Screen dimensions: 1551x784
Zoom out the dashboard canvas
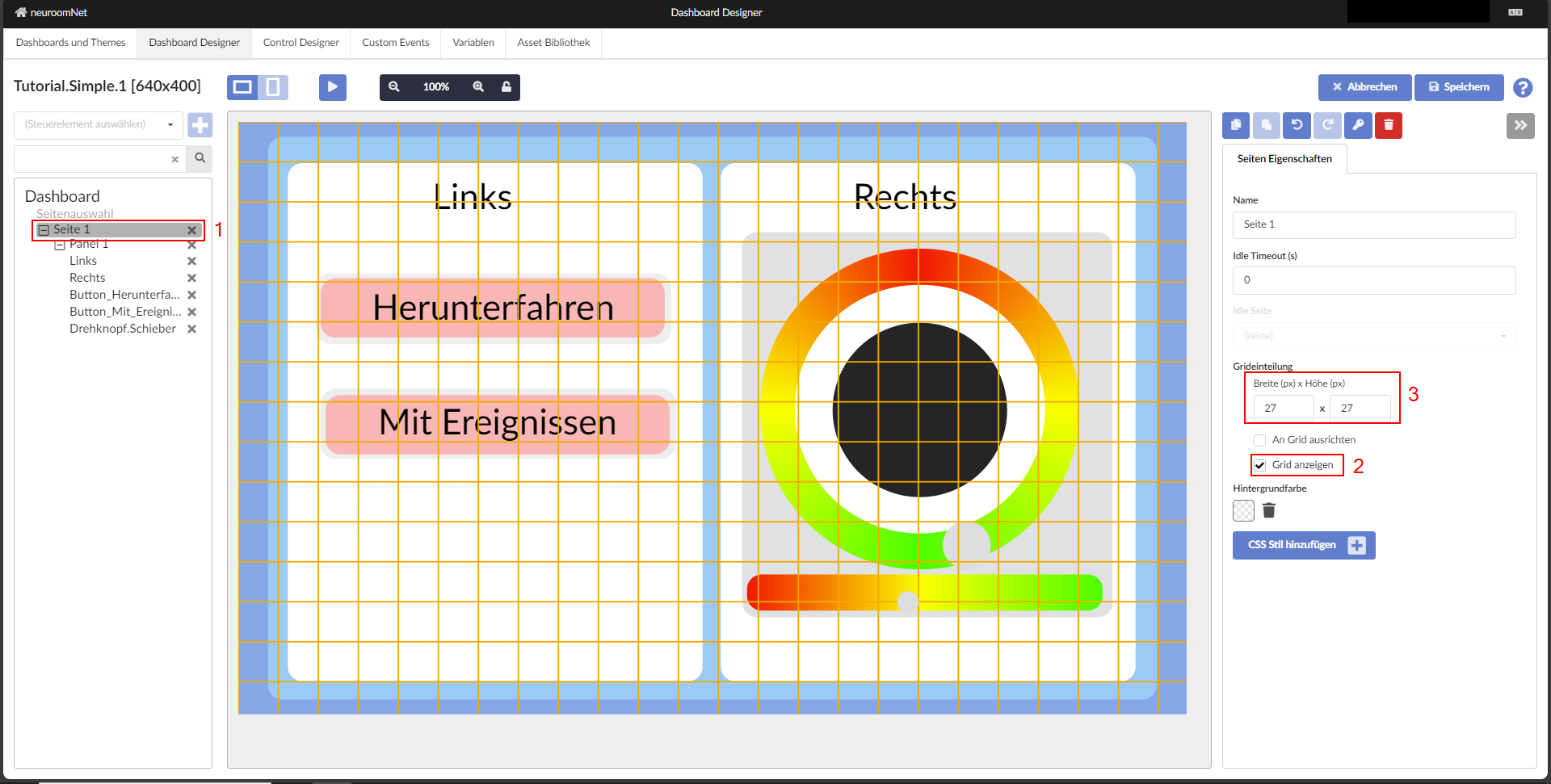[394, 87]
